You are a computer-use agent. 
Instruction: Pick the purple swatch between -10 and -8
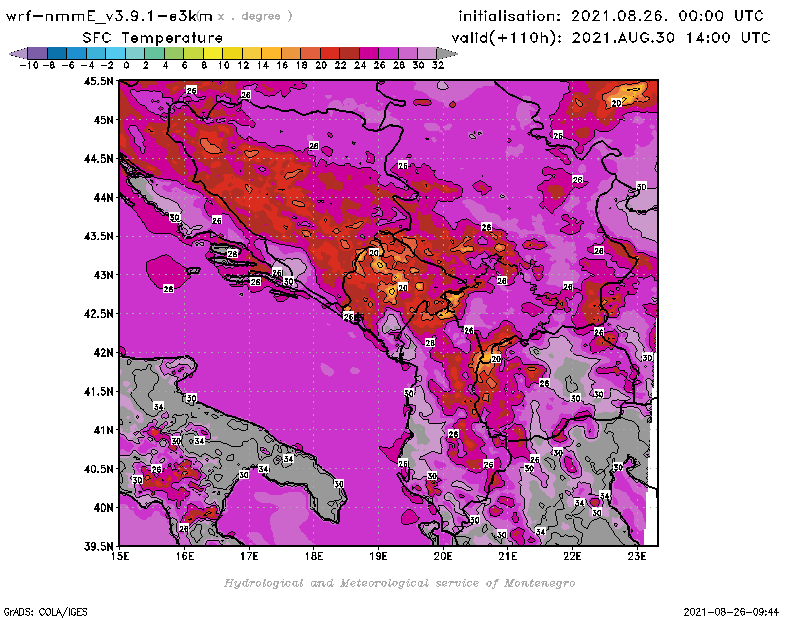pos(38,53)
